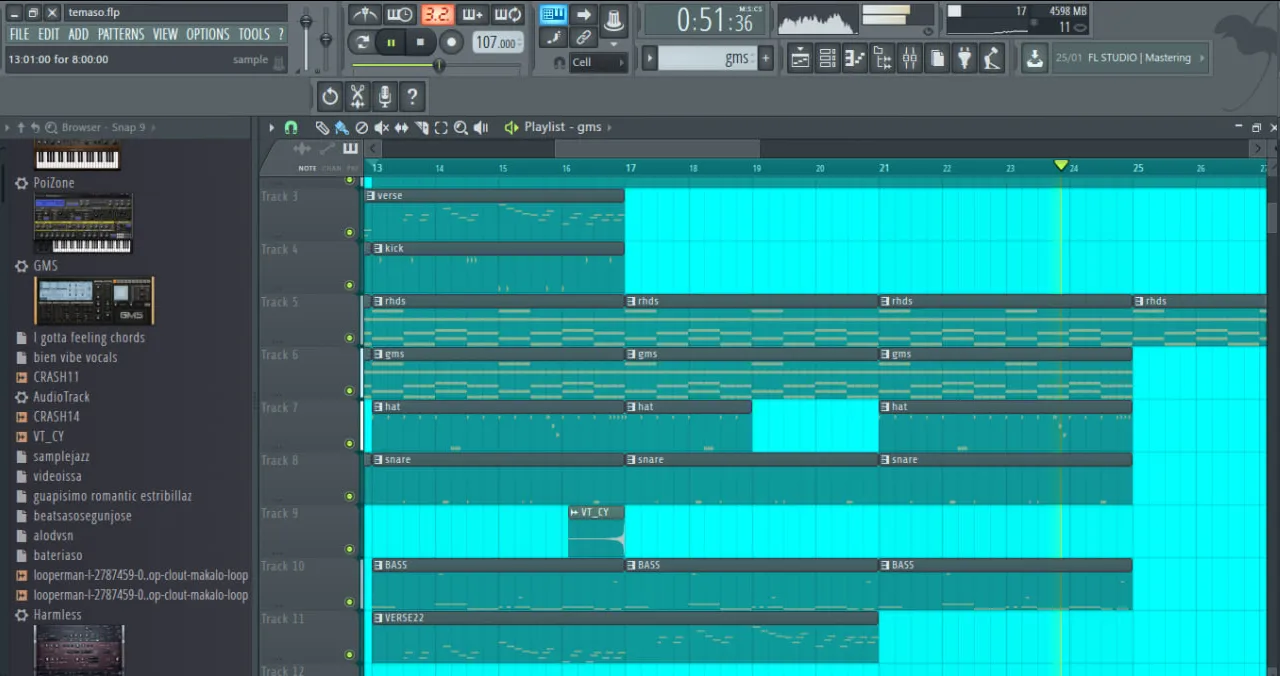Open the Mixer view button

[x=909, y=58]
